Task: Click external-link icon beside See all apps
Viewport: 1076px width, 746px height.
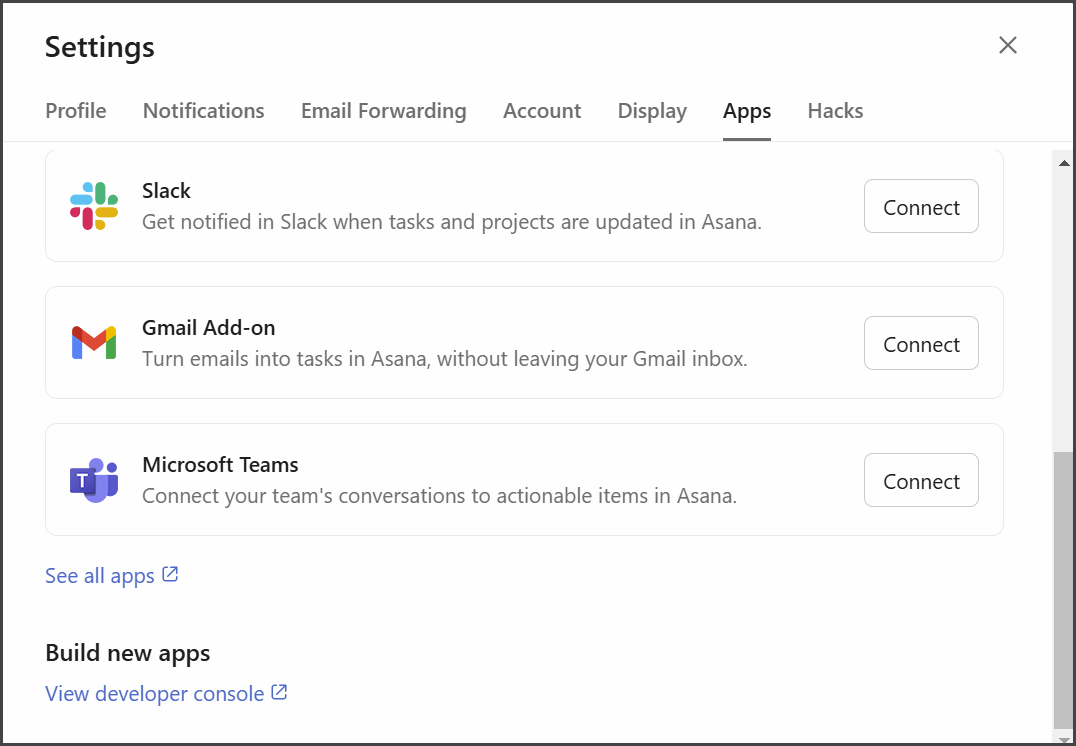Action: point(171,575)
